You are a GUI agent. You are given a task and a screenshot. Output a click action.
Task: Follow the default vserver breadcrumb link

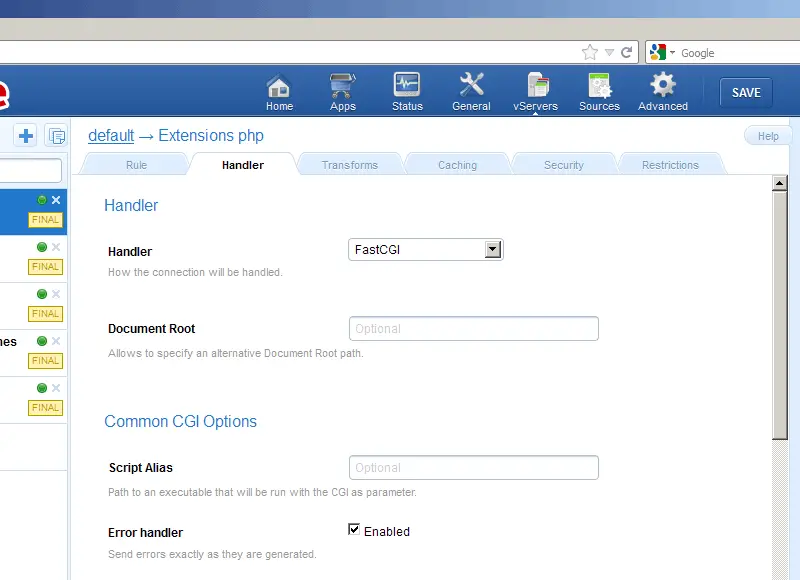111,136
